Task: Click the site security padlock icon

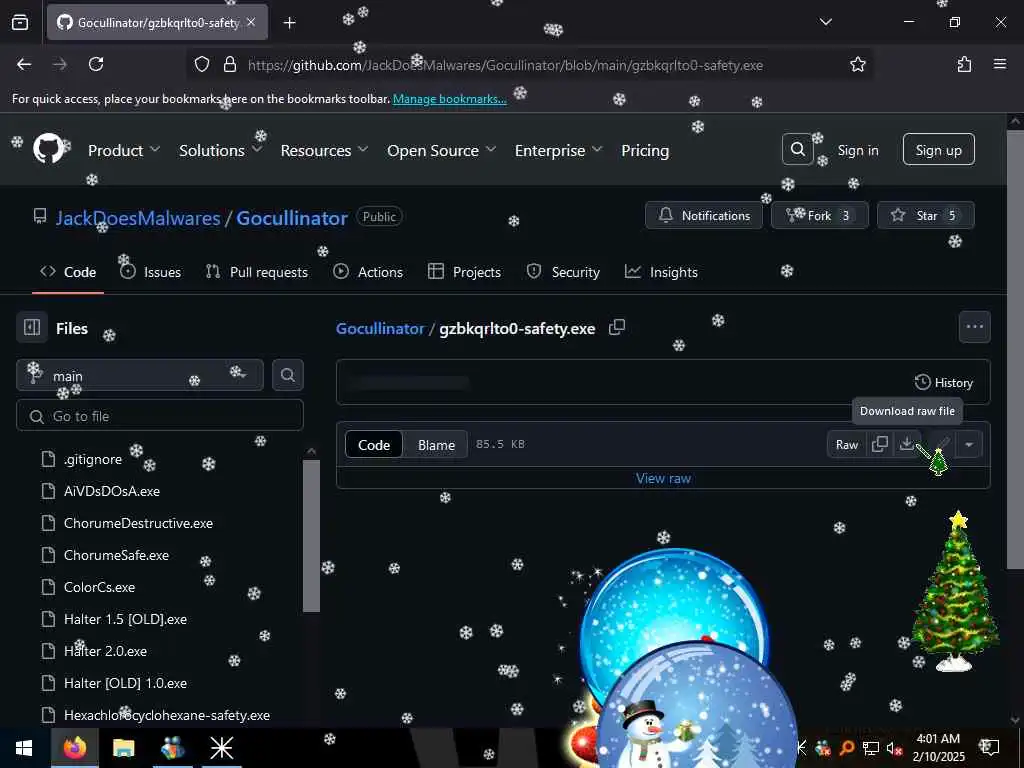Action: 229,64
